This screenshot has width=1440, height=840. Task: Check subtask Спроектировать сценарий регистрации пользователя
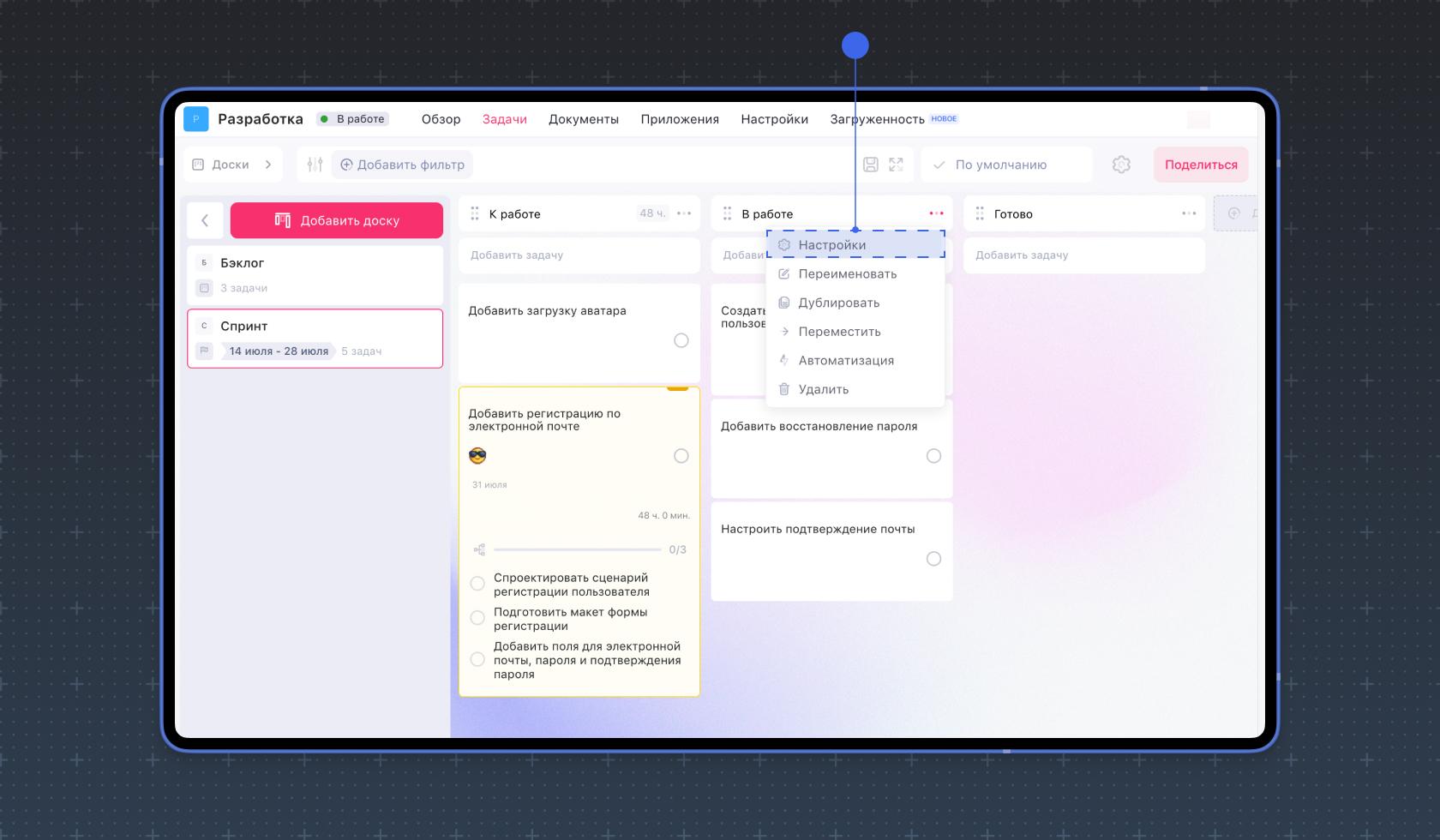477,584
